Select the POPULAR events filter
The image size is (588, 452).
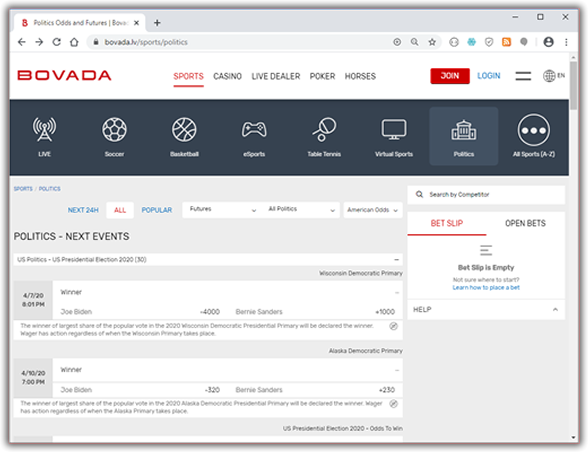157,210
